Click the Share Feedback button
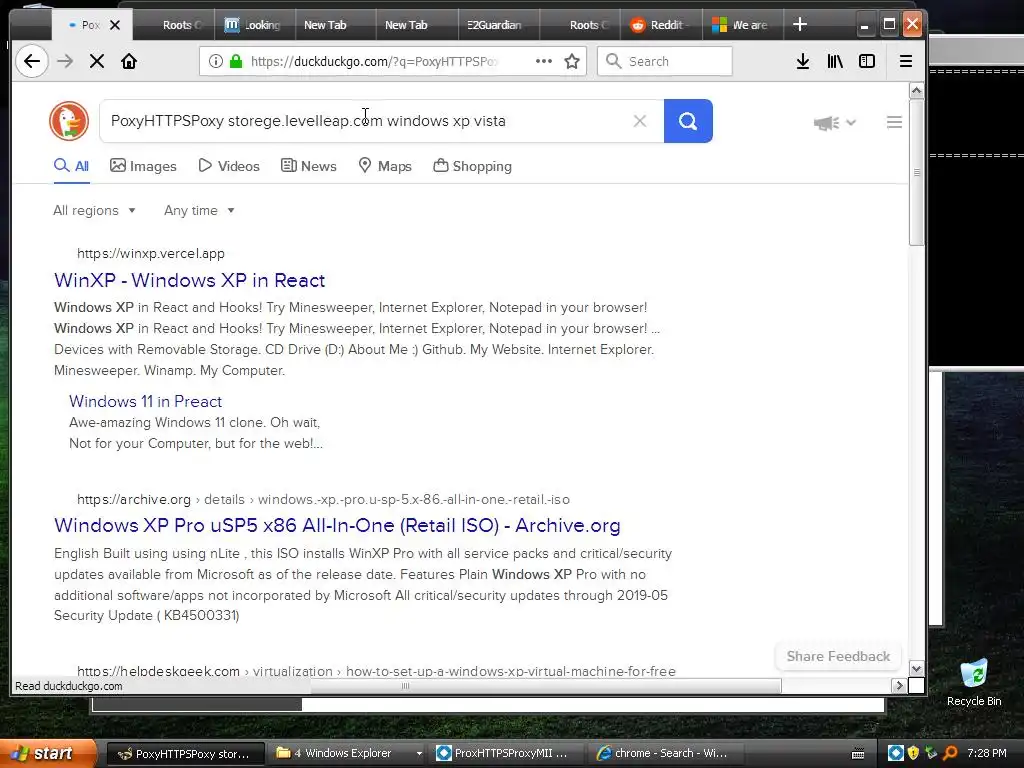This screenshot has width=1024, height=768. (838, 656)
